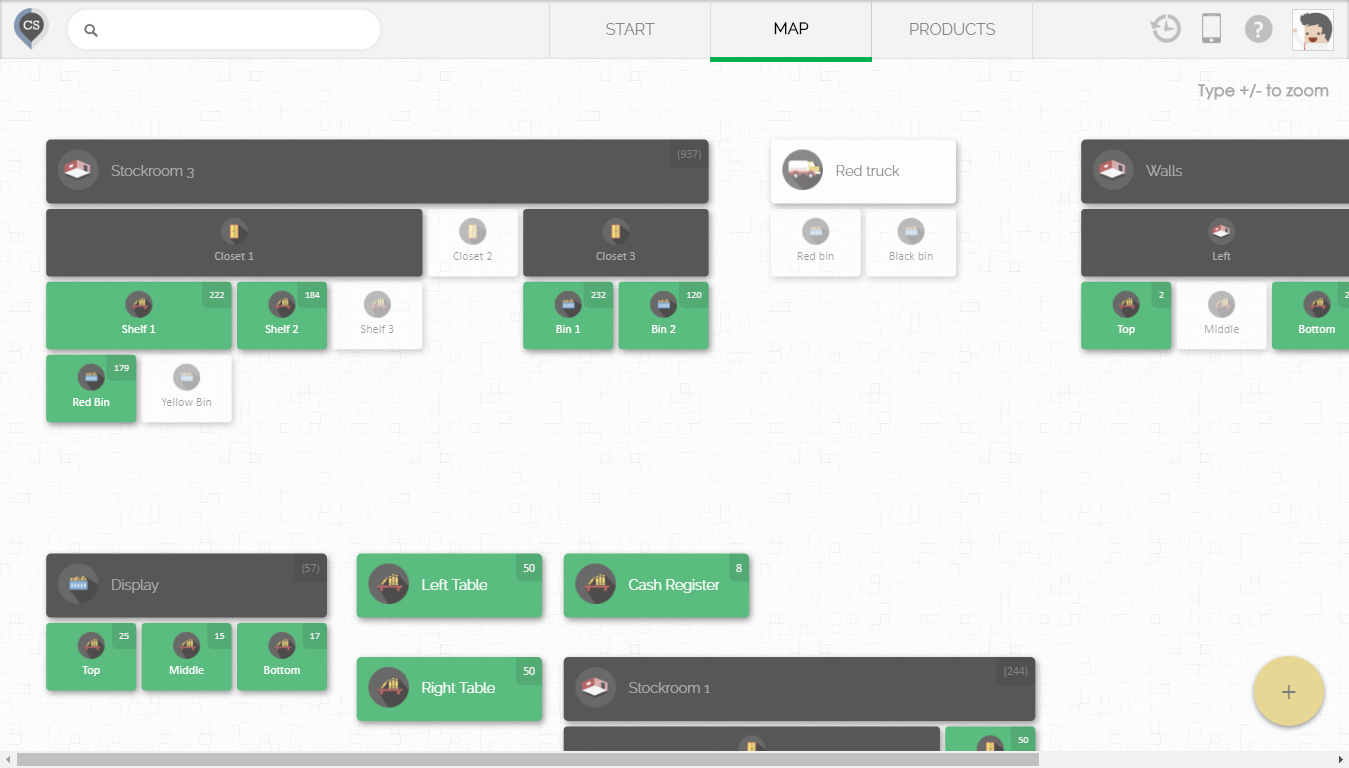Select the Stockroom 1 header
The image size is (1349, 768).
click(798, 688)
